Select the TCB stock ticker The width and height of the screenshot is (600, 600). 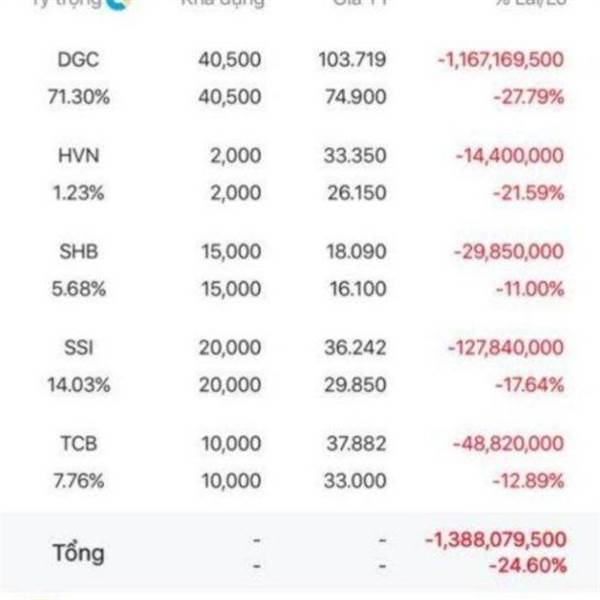tap(77, 443)
